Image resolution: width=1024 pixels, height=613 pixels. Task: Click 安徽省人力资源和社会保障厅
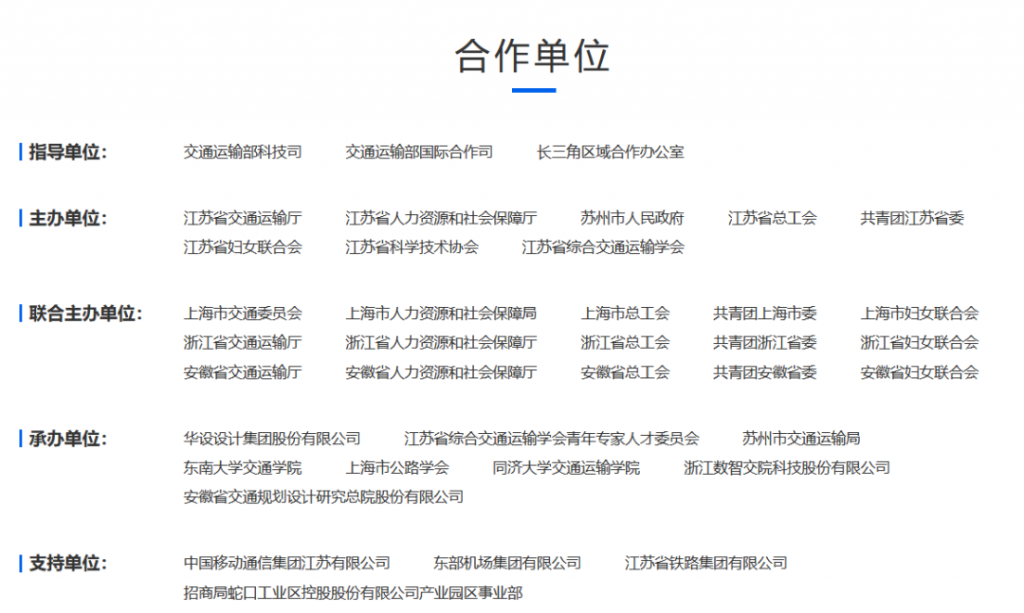pos(441,373)
